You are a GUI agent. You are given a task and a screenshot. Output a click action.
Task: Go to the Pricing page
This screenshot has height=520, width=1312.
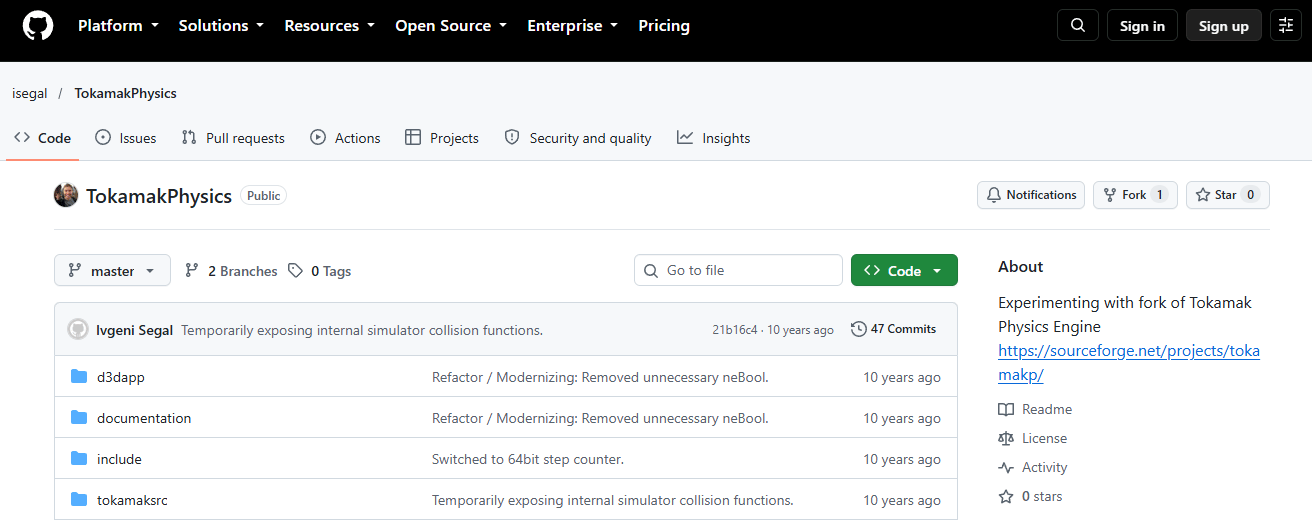coord(664,26)
